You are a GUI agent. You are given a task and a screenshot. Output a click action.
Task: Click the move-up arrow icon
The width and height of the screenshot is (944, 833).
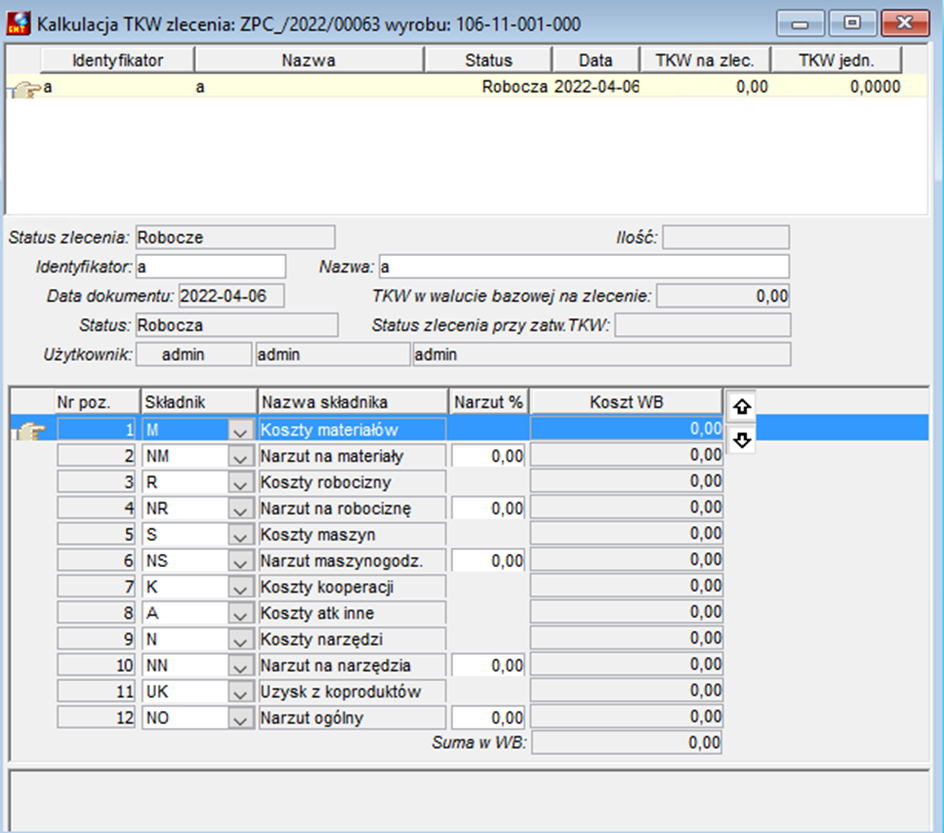pyautogui.click(x=741, y=407)
